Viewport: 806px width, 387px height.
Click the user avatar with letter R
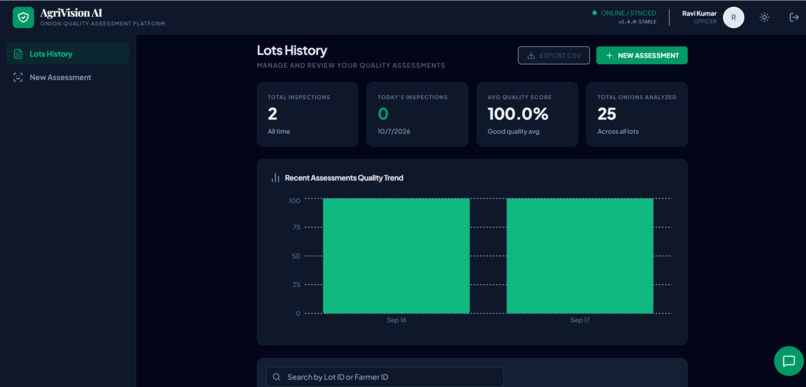click(x=734, y=17)
